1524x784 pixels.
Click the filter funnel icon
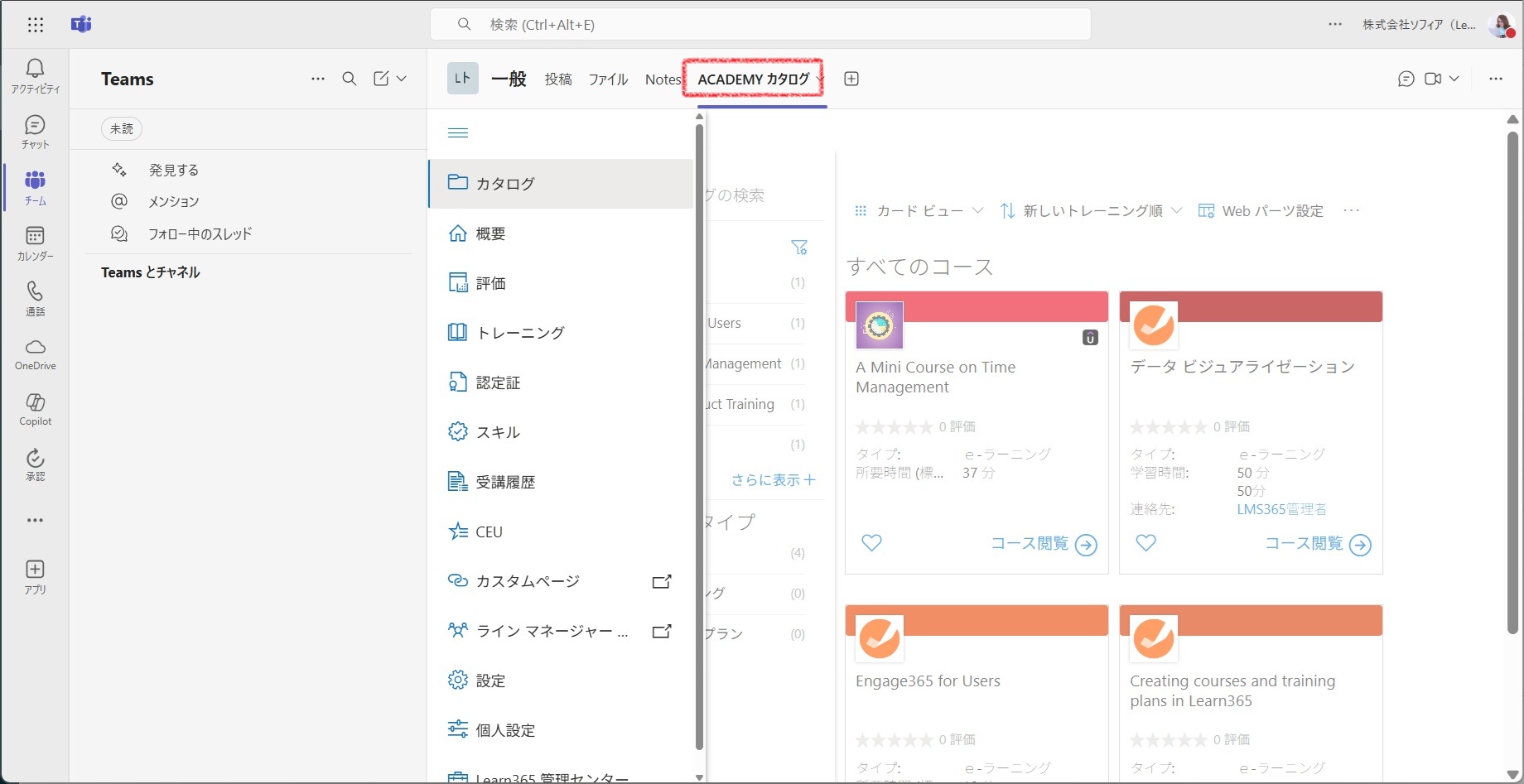[799, 247]
